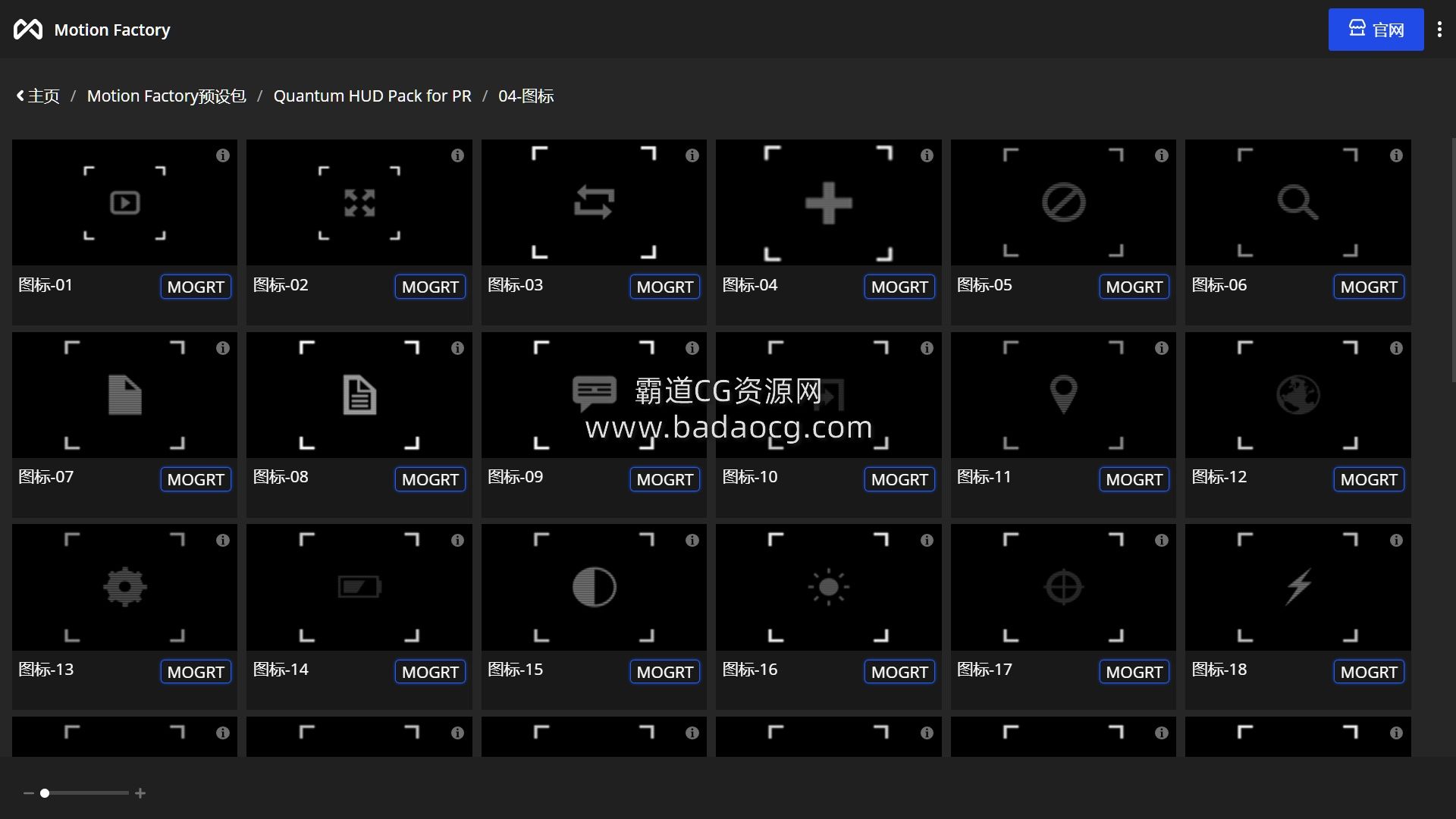Select the fullscreen arrows thumbnail 图标-02
This screenshot has width=1456, height=819.
(359, 202)
